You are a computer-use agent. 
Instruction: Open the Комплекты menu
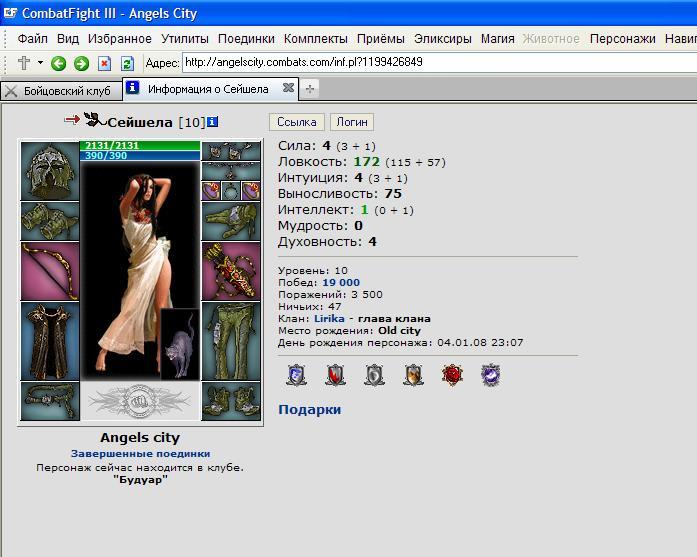(316, 39)
